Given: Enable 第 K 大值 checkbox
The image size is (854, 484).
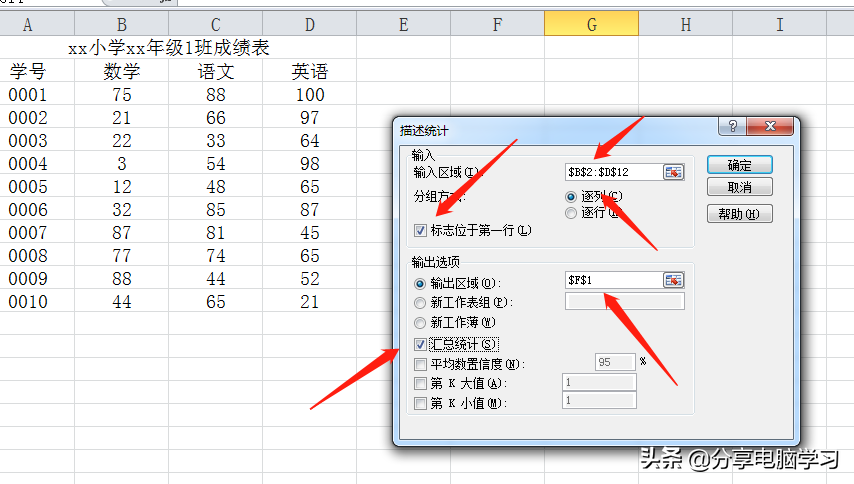Looking at the screenshot, I should [x=420, y=383].
